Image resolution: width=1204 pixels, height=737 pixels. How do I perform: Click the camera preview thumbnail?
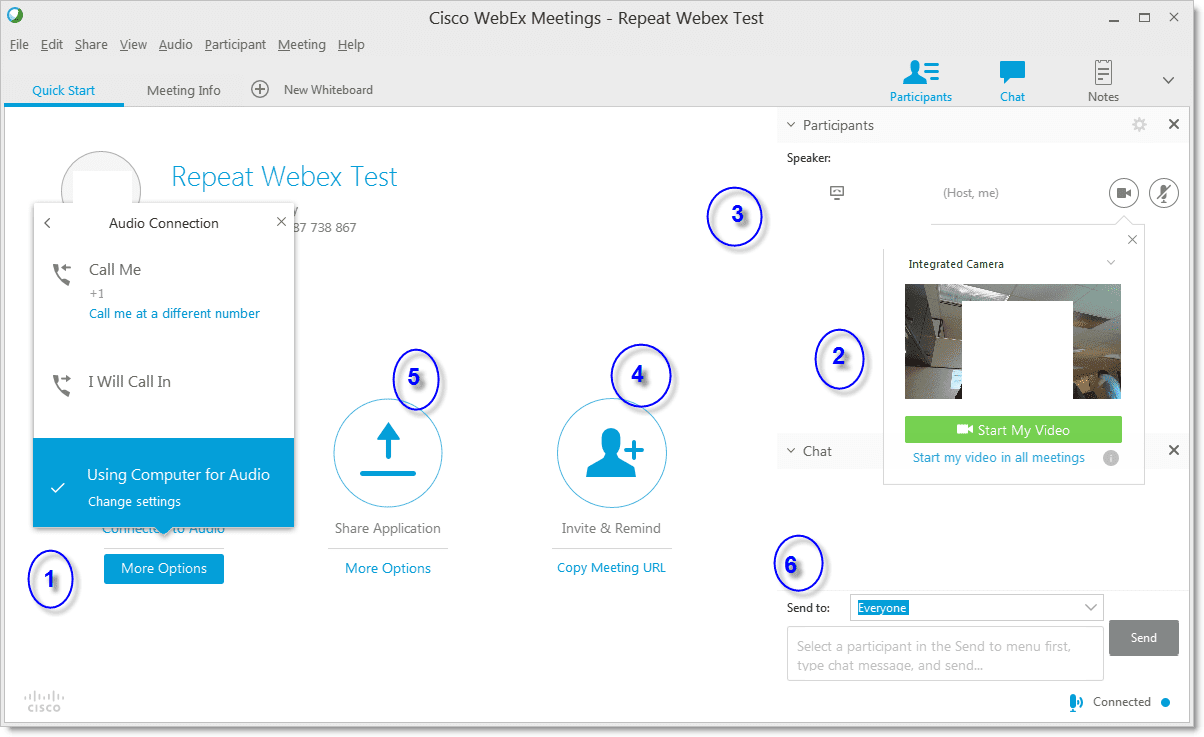coord(1013,341)
